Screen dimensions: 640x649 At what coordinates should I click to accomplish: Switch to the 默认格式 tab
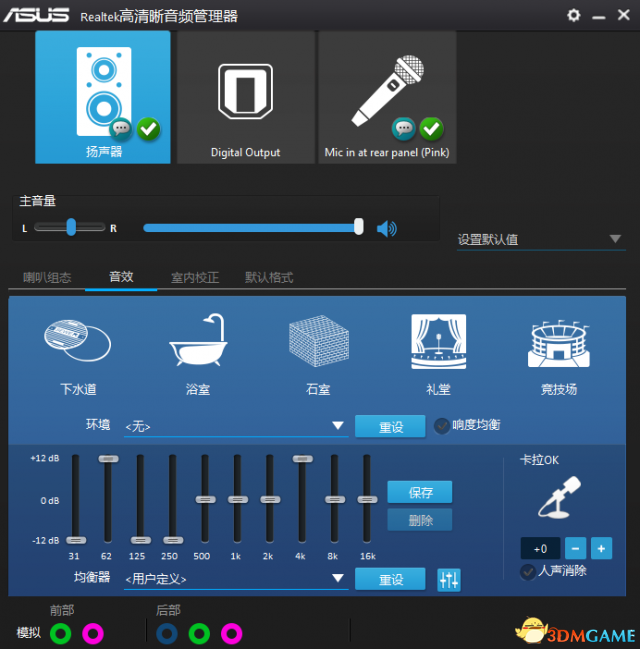coord(269,277)
